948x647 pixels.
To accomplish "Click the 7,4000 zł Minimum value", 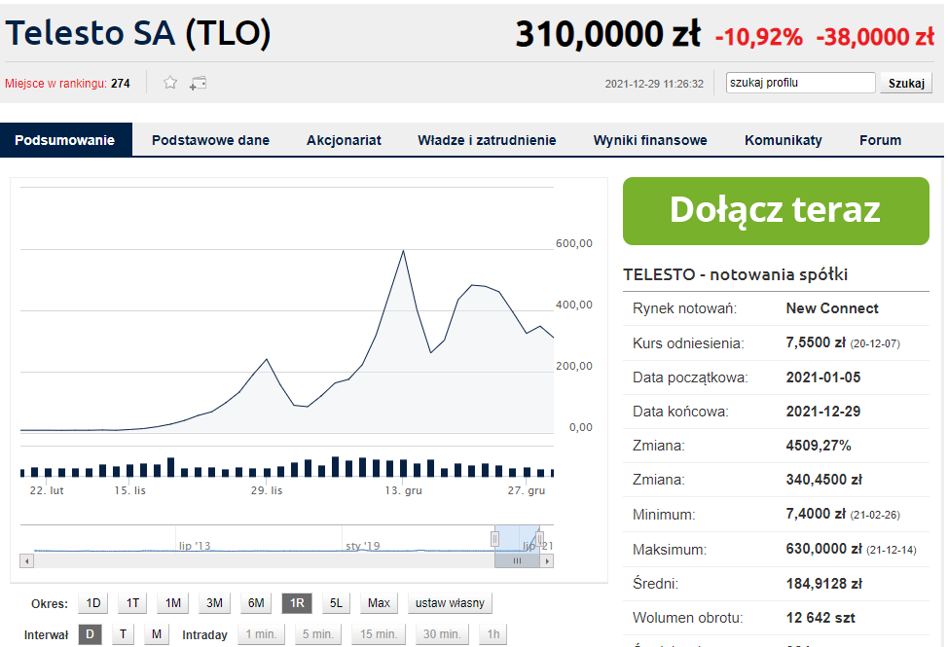I will [816, 514].
